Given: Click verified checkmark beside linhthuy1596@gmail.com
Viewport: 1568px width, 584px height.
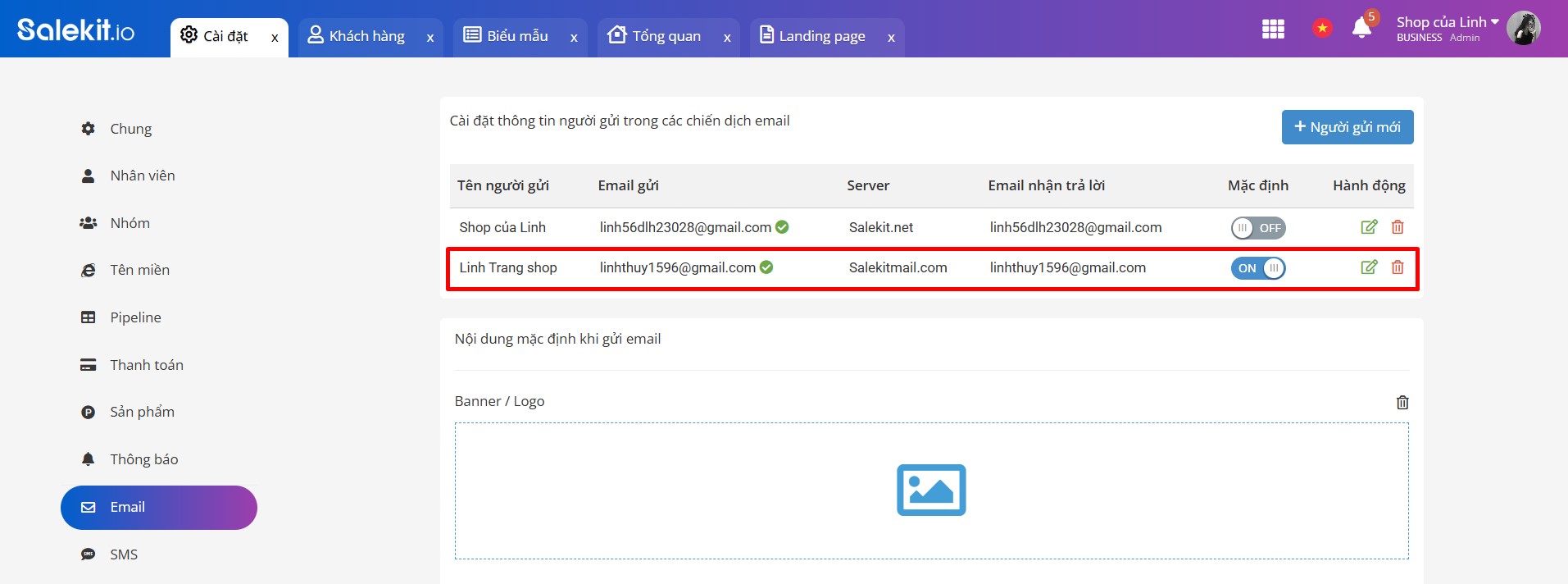Looking at the screenshot, I should (x=766, y=267).
